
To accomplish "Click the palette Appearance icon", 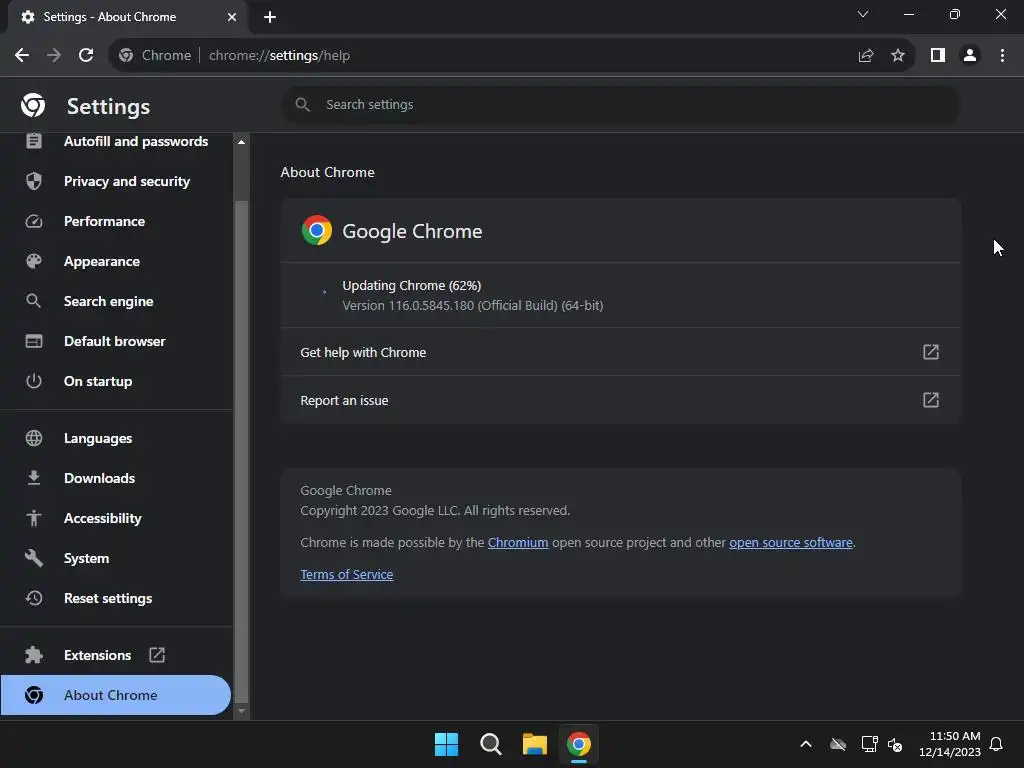I will click(34, 261).
